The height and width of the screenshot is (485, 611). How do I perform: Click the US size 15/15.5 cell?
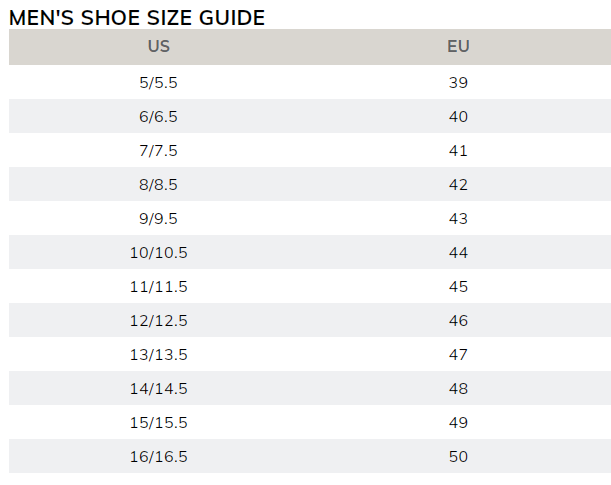tap(158, 423)
